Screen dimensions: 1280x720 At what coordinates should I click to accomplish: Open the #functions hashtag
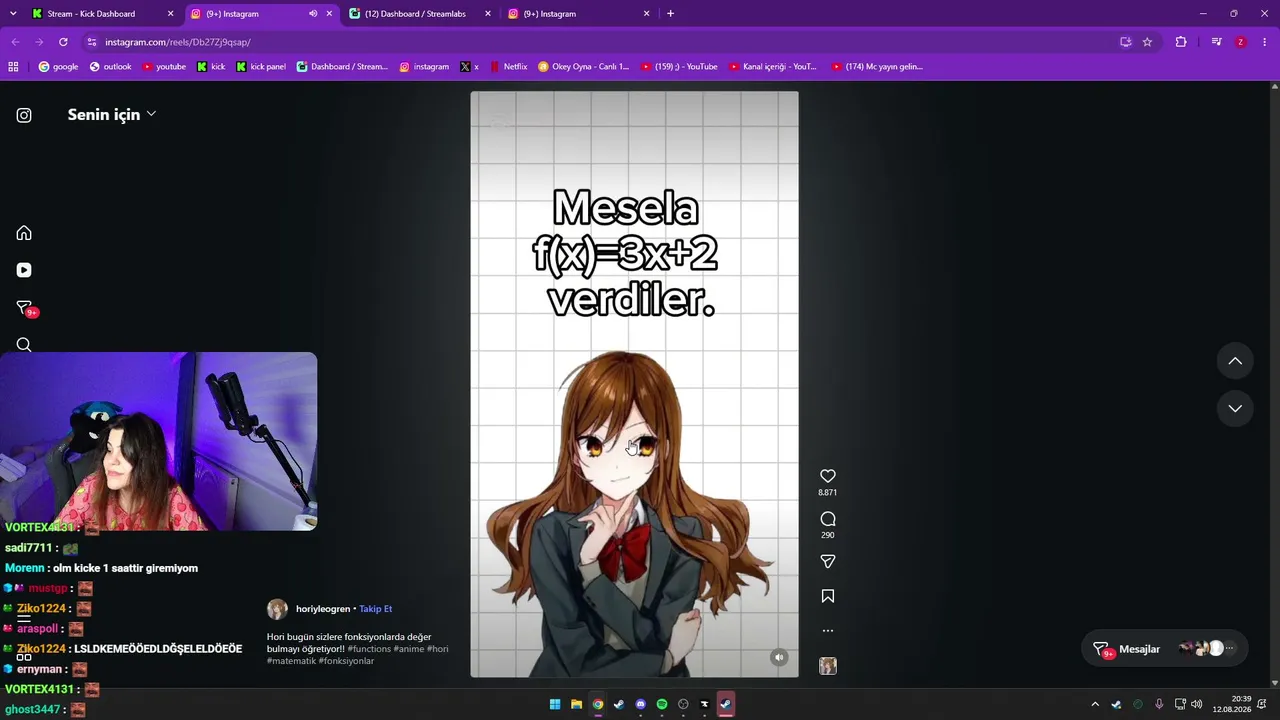[x=369, y=649]
